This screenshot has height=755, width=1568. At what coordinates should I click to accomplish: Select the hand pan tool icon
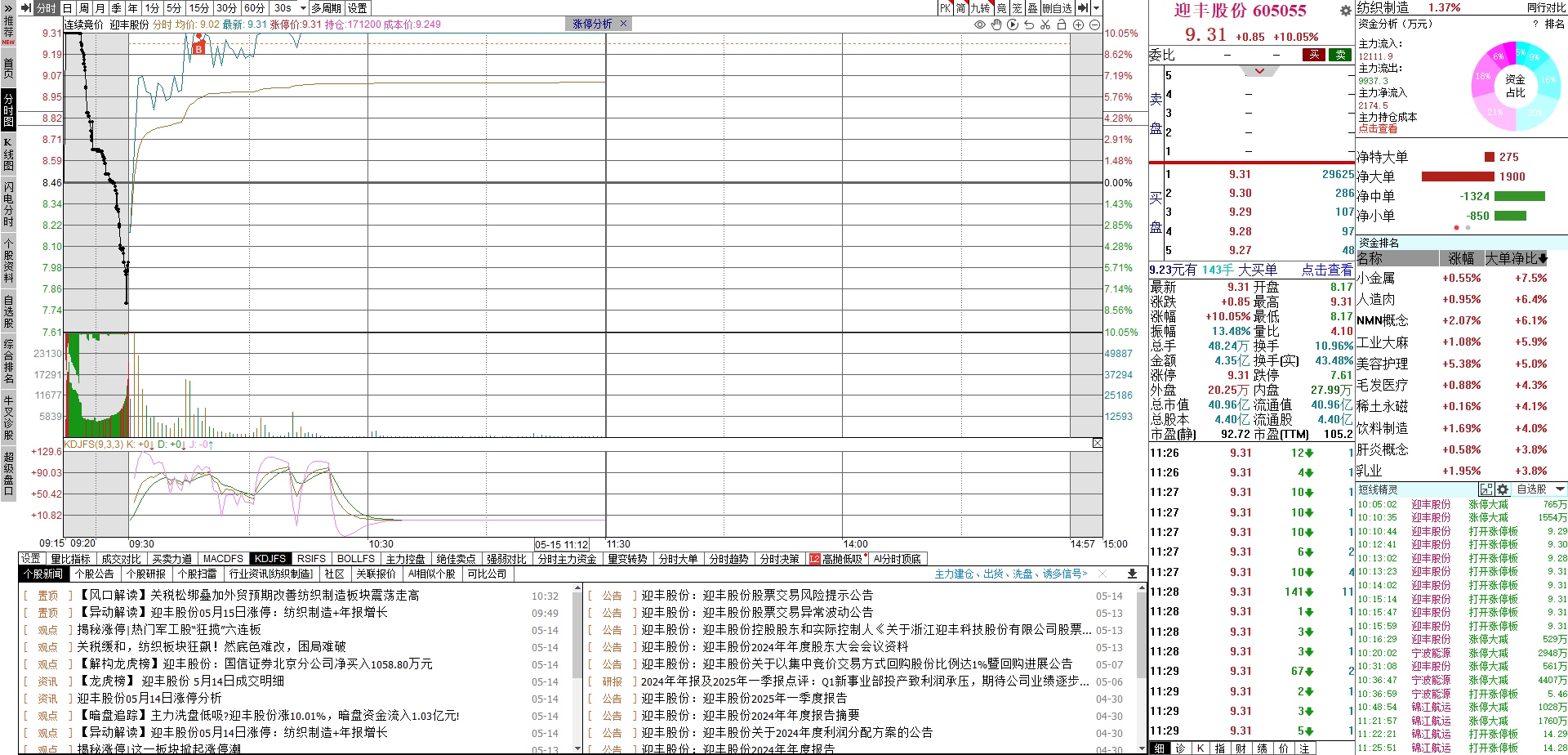click(x=996, y=25)
